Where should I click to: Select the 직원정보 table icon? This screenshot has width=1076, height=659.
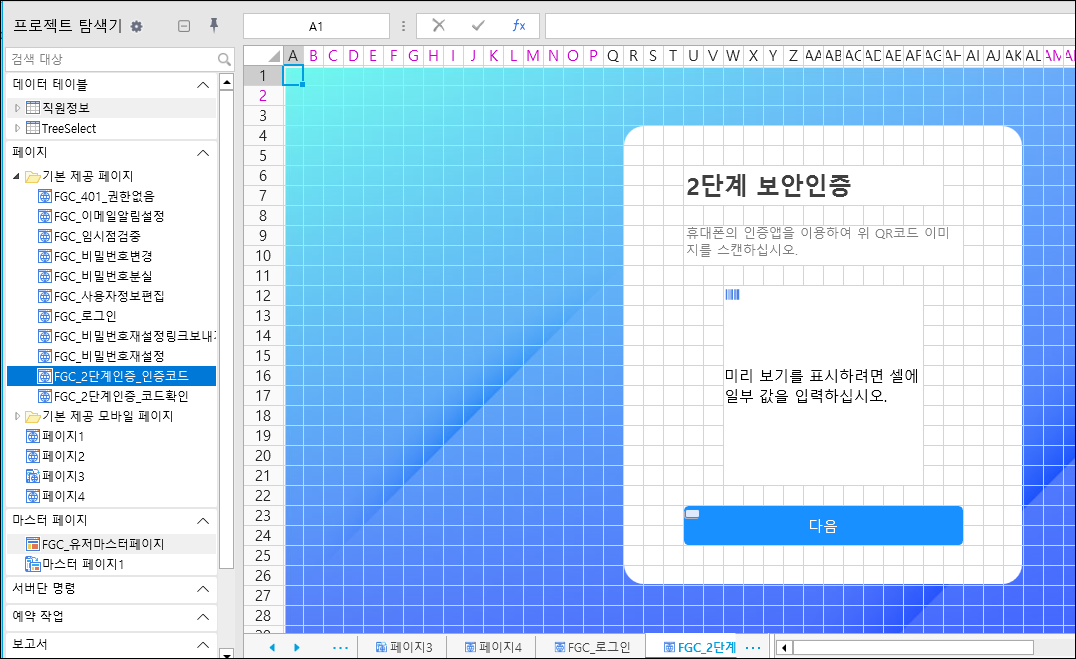click(32, 107)
